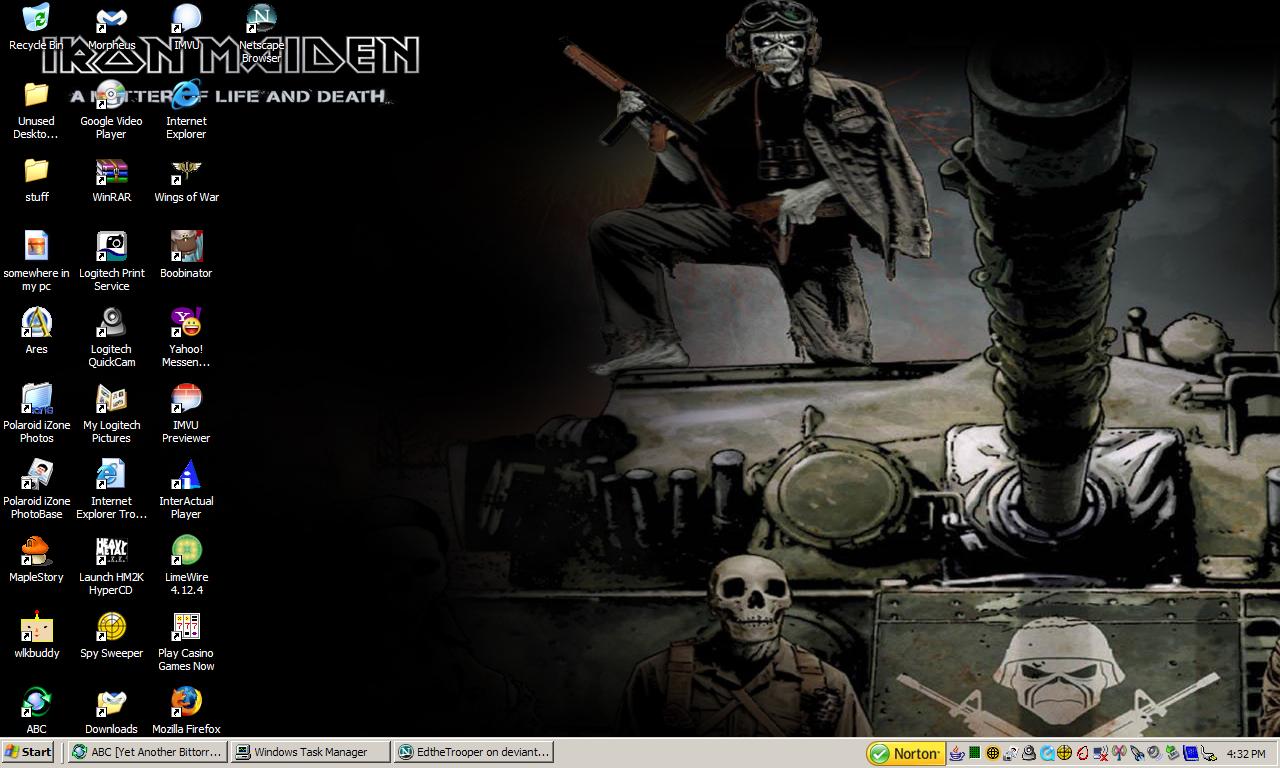
Task: Launch the Mozilla Firefox desktop shortcut
Action: tap(186, 711)
